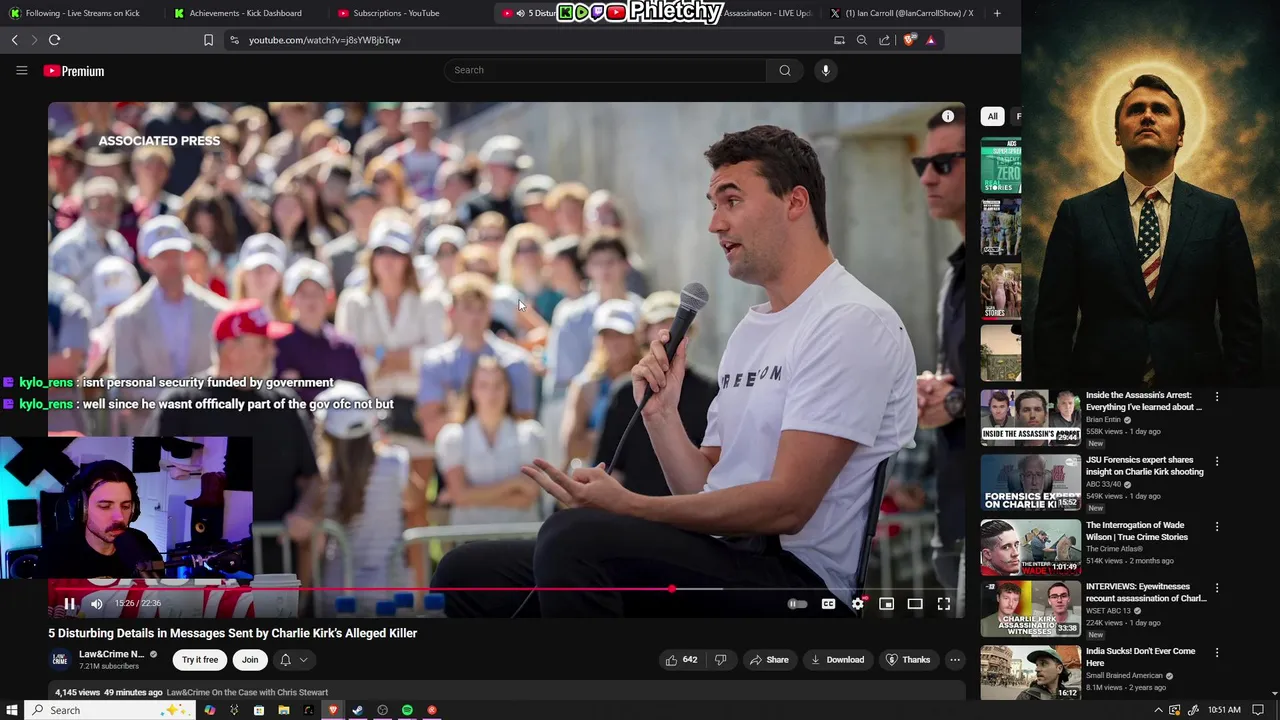Open File Explorer from the taskbar
This screenshot has height=720, width=1280.
(283, 710)
